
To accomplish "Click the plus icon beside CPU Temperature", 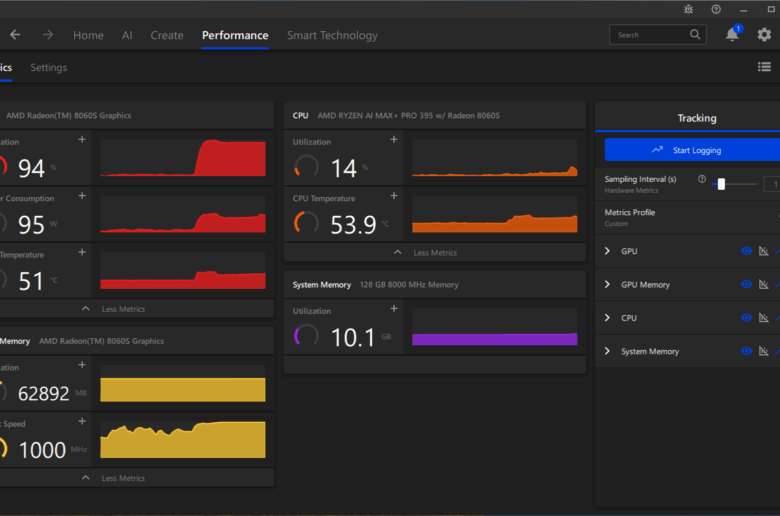I will pos(393,197).
